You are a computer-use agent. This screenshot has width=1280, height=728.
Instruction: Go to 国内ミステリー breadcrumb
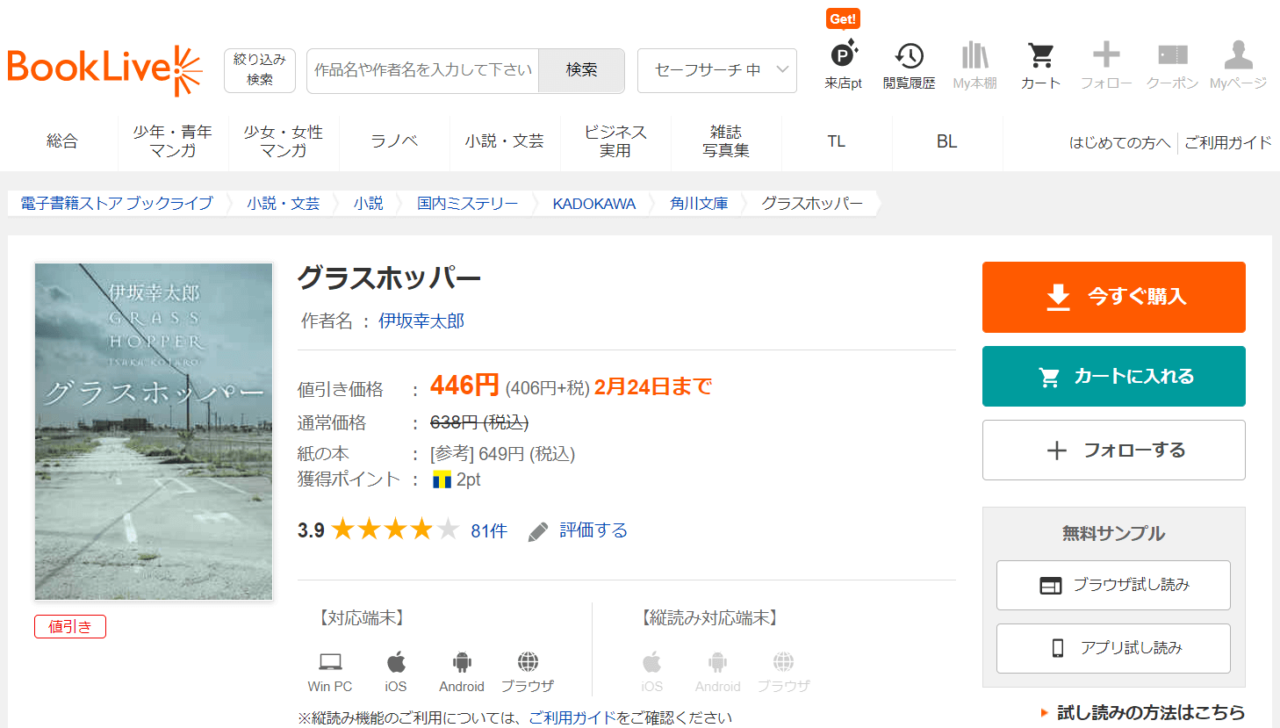[x=467, y=203]
